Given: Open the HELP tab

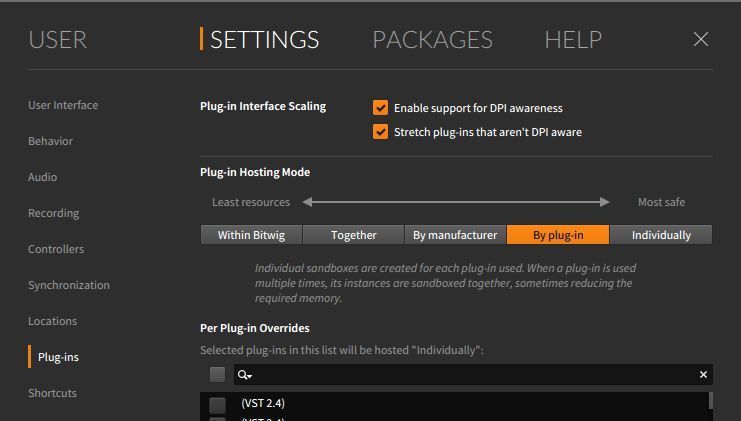Looking at the screenshot, I should click(x=573, y=40).
